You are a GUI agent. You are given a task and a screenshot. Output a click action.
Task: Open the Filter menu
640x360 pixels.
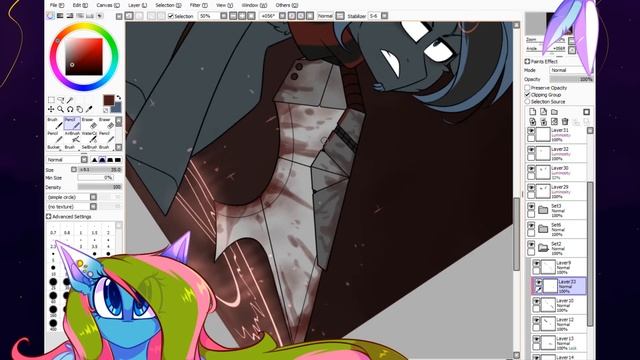198,5
